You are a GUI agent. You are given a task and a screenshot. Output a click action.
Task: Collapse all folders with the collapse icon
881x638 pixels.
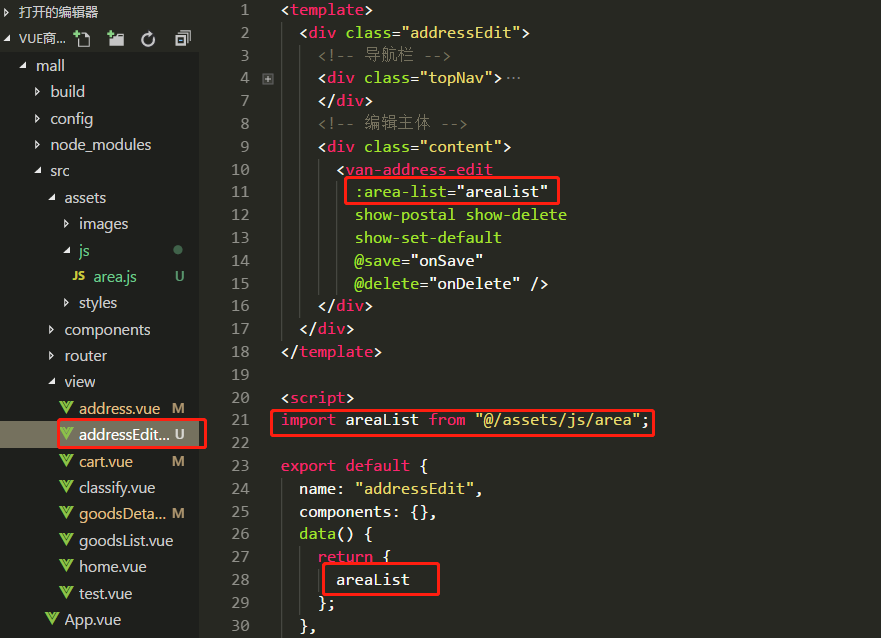coord(183,38)
